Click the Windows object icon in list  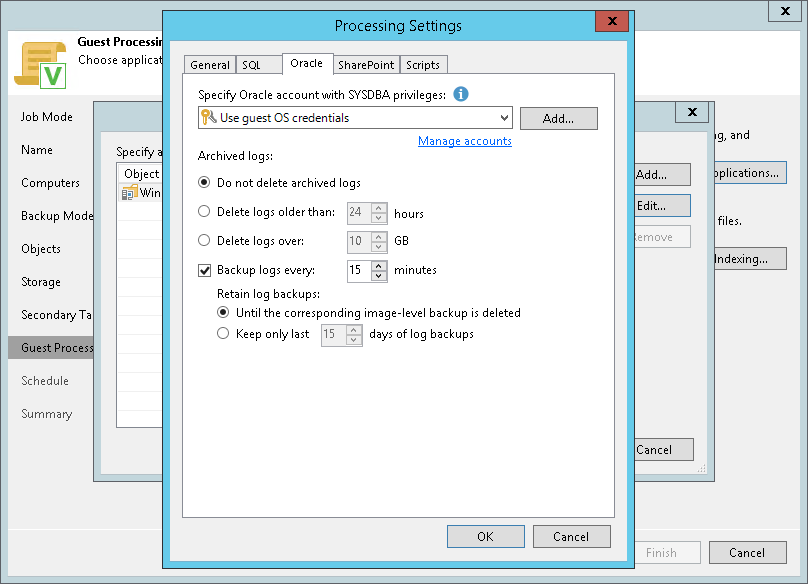click(129, 193)
